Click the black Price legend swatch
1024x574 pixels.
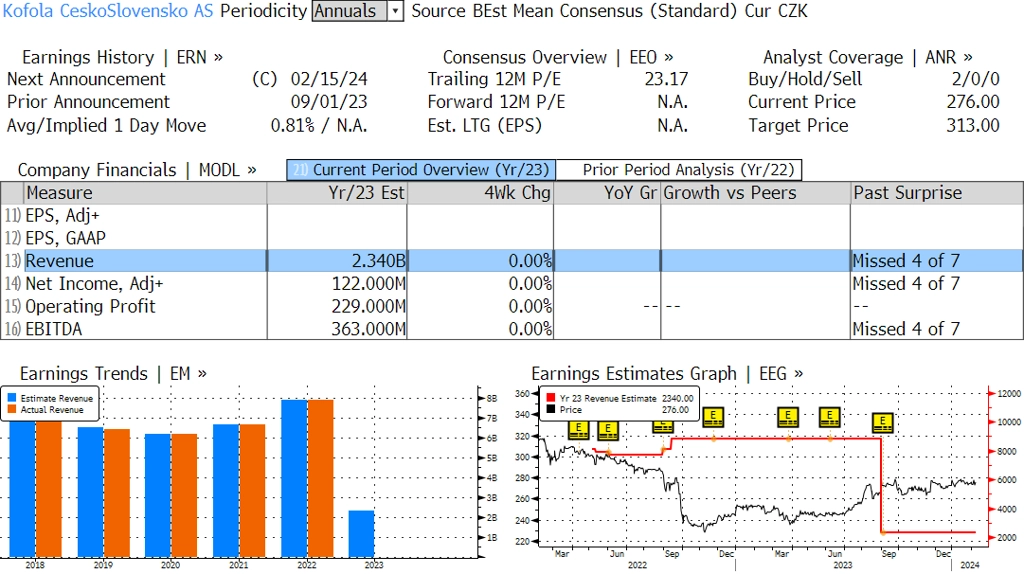551,409
